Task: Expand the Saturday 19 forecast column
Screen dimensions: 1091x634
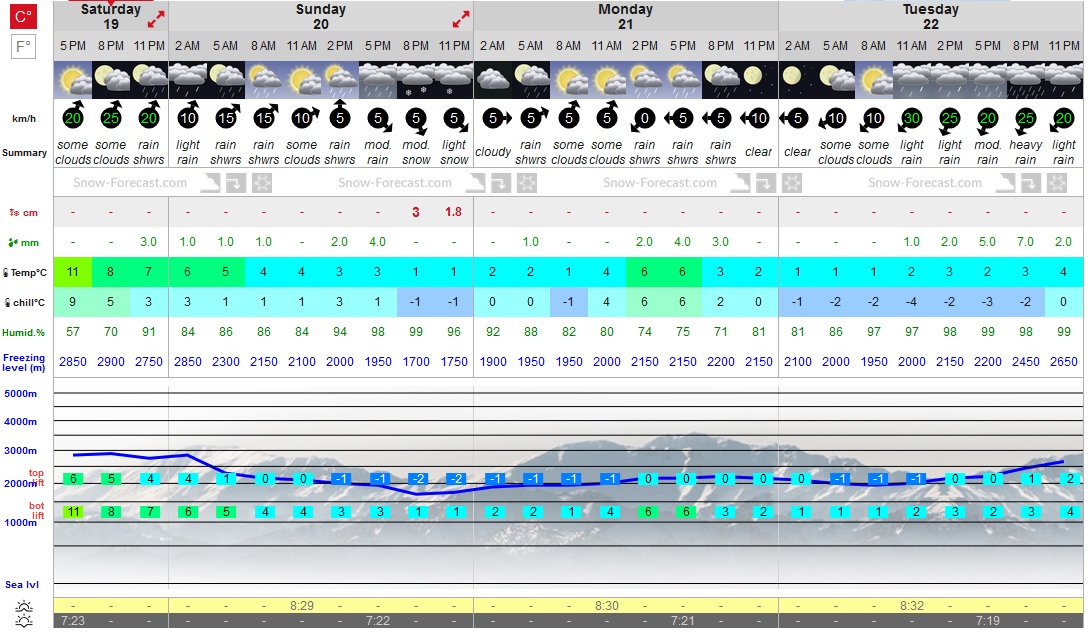Action: point(157,19)
